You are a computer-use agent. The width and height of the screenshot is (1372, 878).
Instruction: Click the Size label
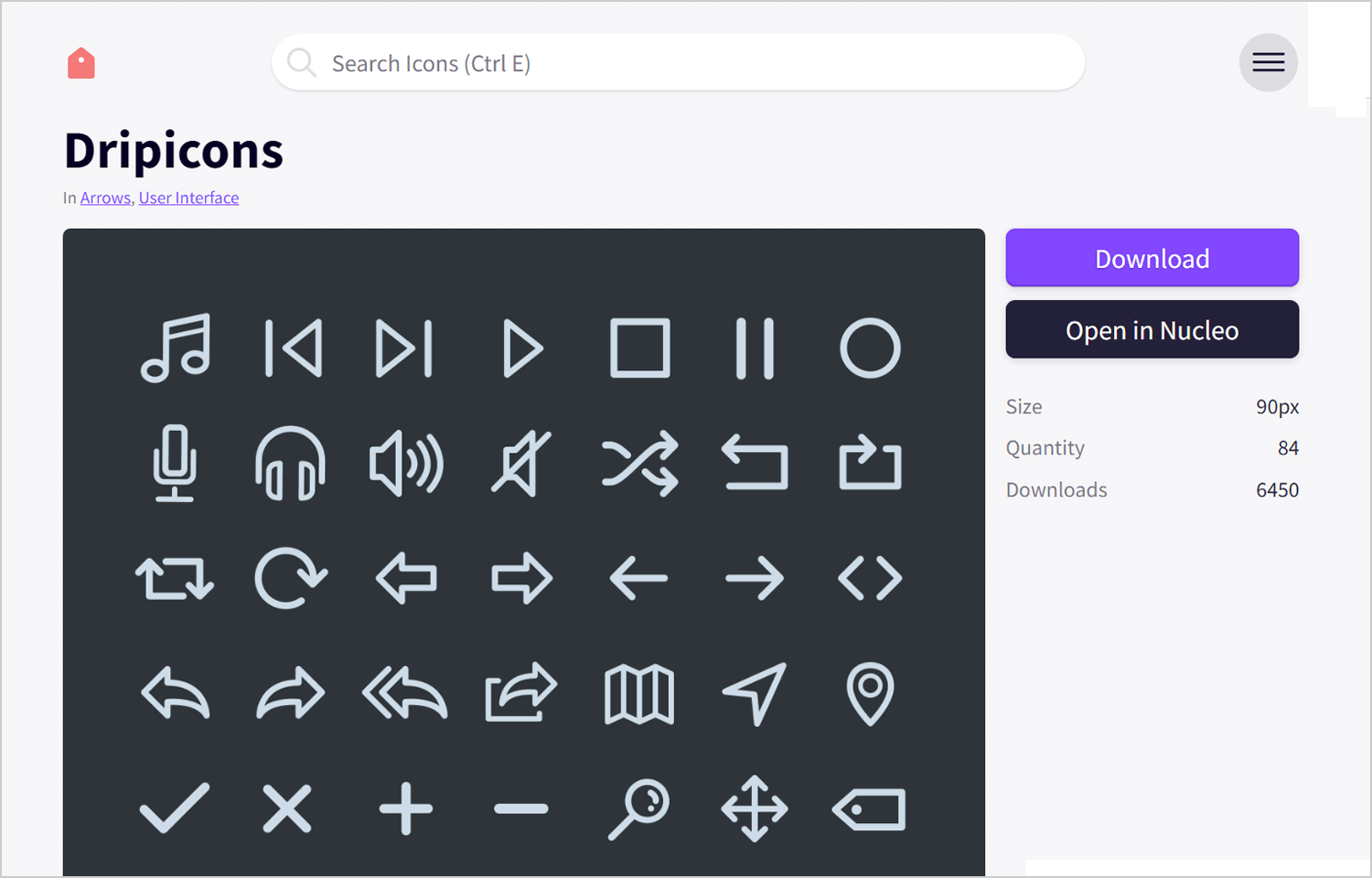(x=1024, y=407)
